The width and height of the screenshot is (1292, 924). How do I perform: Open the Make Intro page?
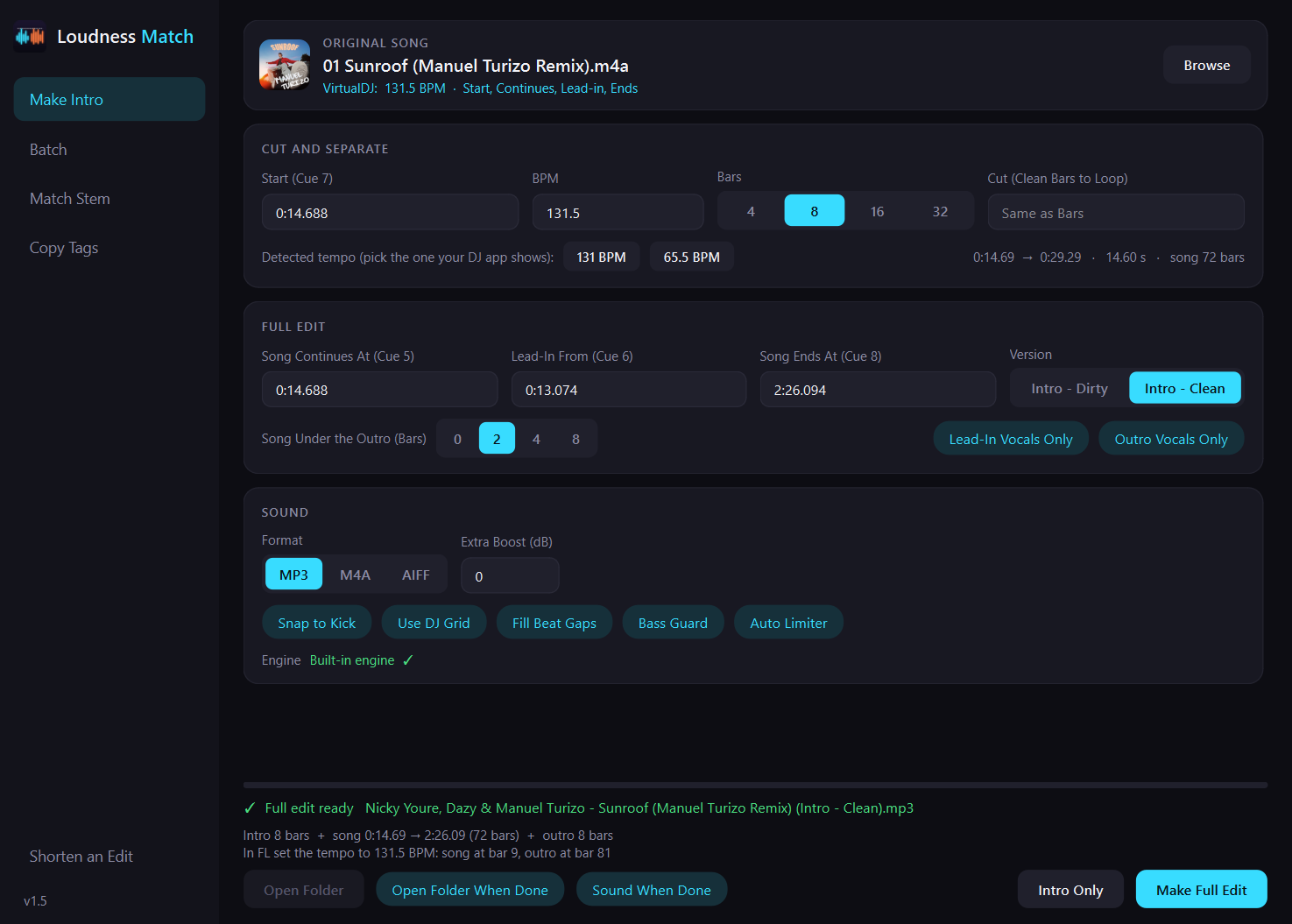pyautogui.click(x=109, y=99)
